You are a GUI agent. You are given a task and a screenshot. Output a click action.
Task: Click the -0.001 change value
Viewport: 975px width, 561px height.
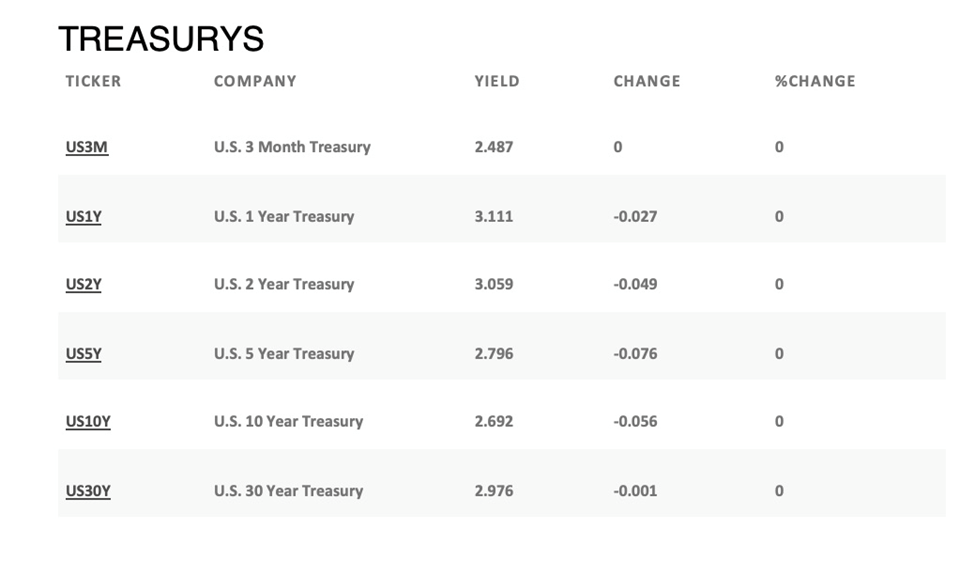point(635,490)
